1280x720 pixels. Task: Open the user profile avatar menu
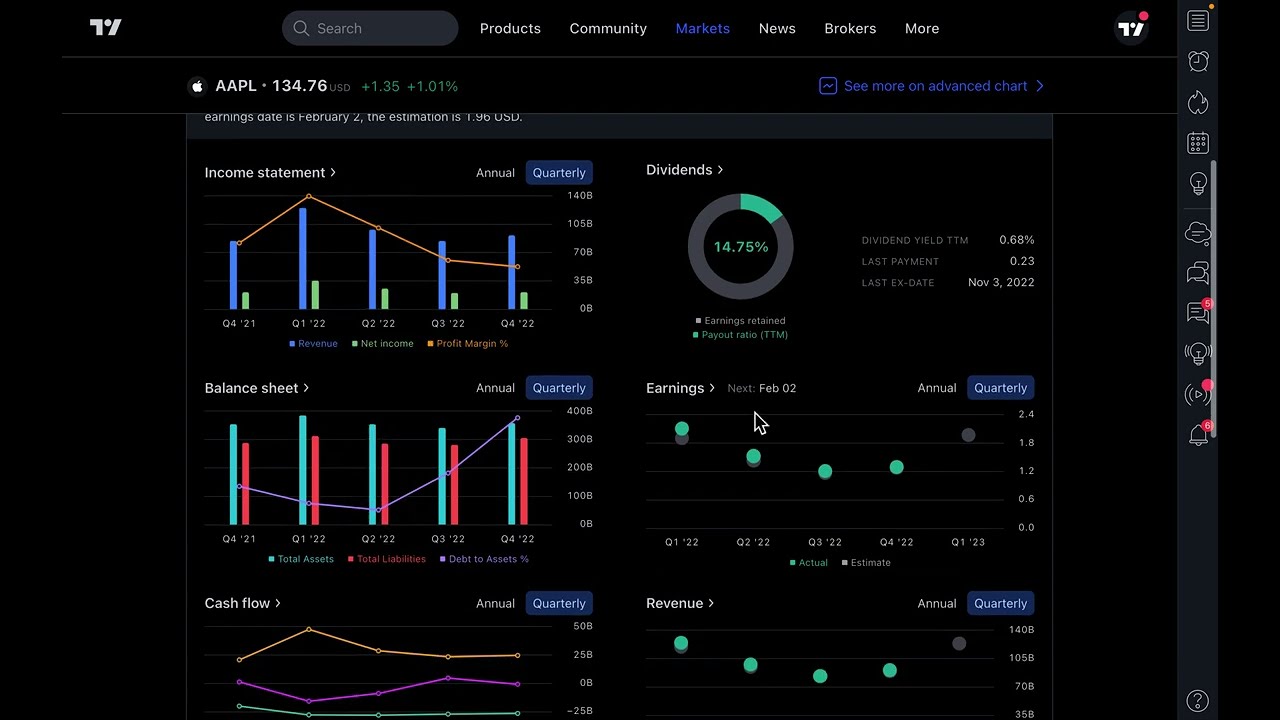(x=1132, y=28)
